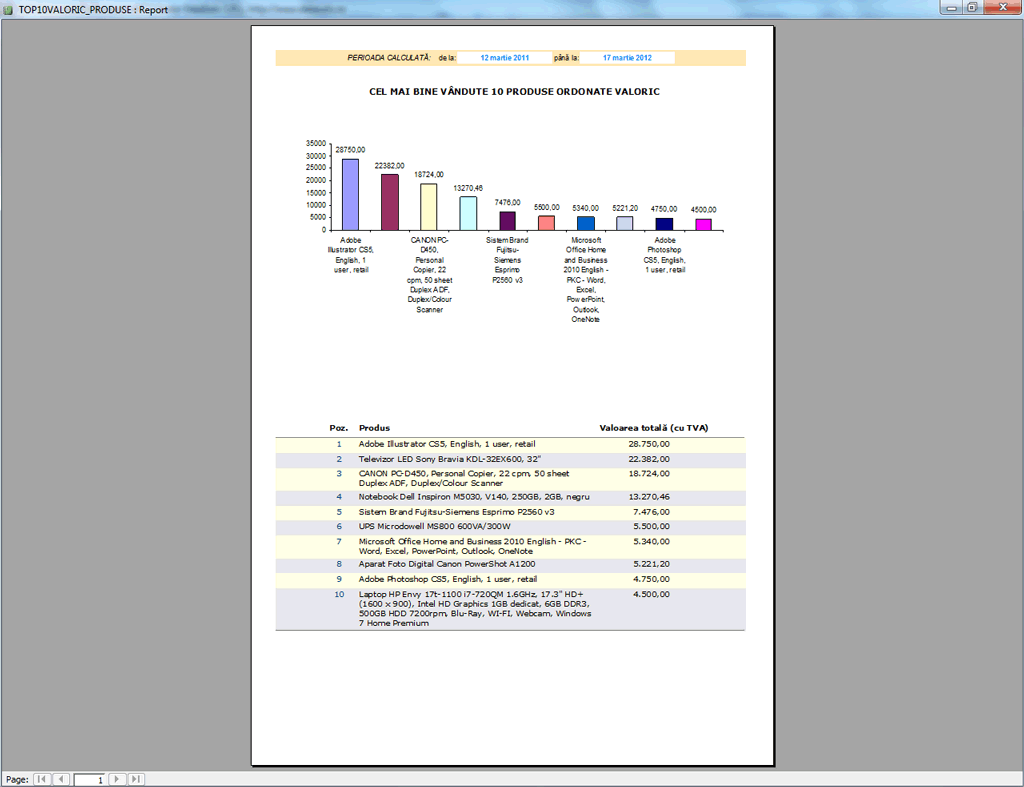
Task: Click the 4500,00 chart bar
Action: point(703,225)
